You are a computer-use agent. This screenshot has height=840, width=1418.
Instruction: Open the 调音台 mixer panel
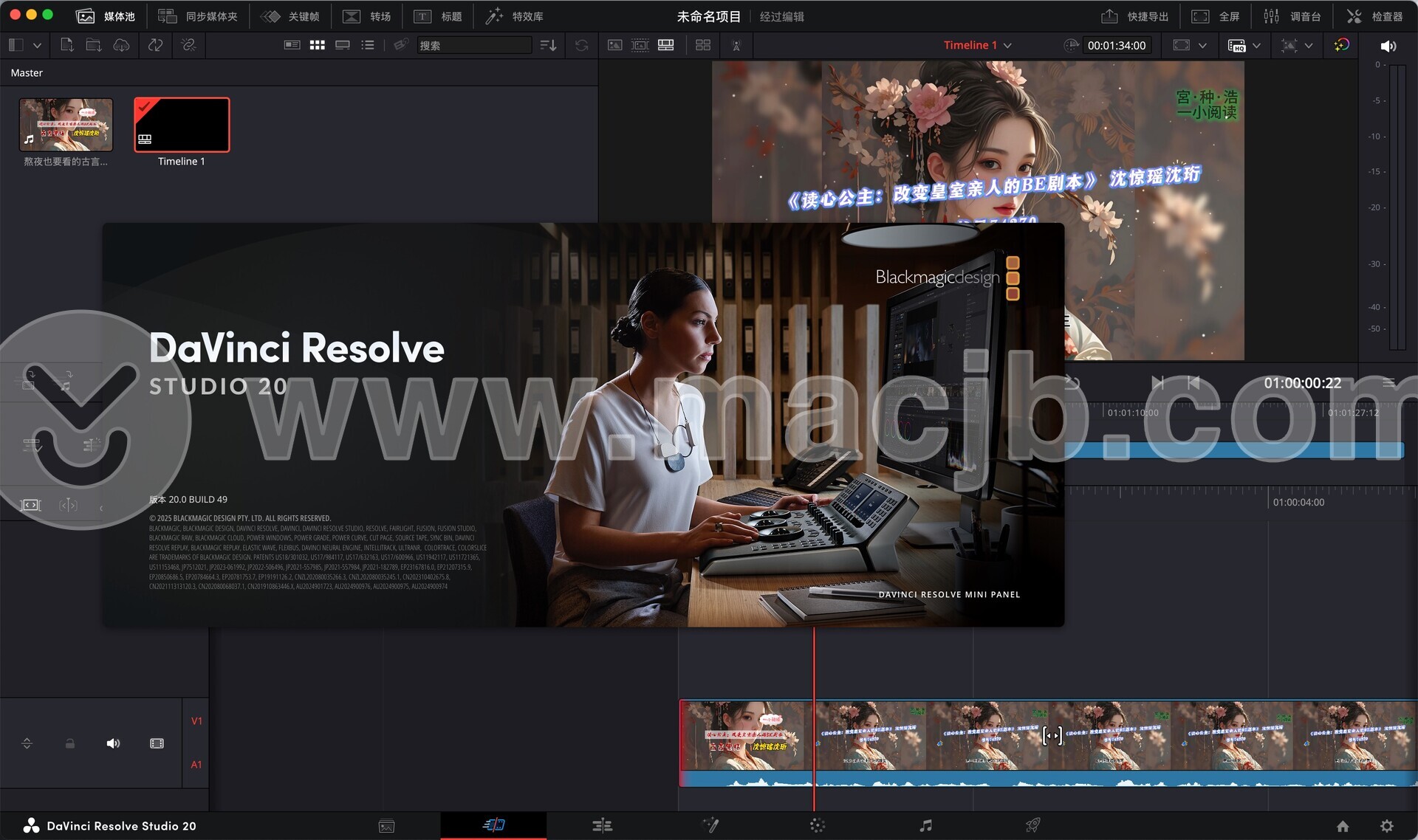[1292, 16]
